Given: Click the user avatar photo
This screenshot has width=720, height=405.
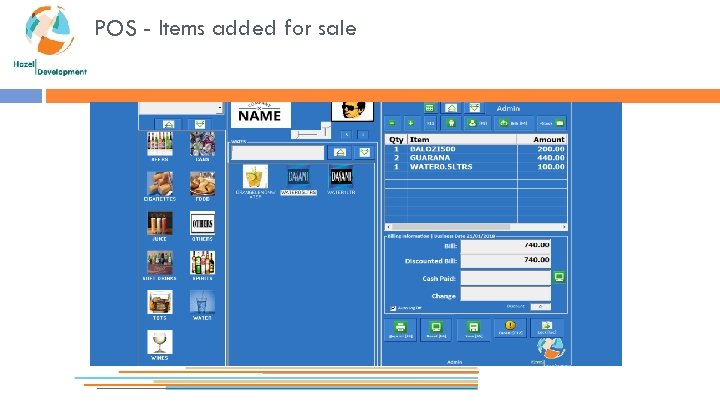Looking at the screenshot, I should pyautogui.click(x=353, y=111).
